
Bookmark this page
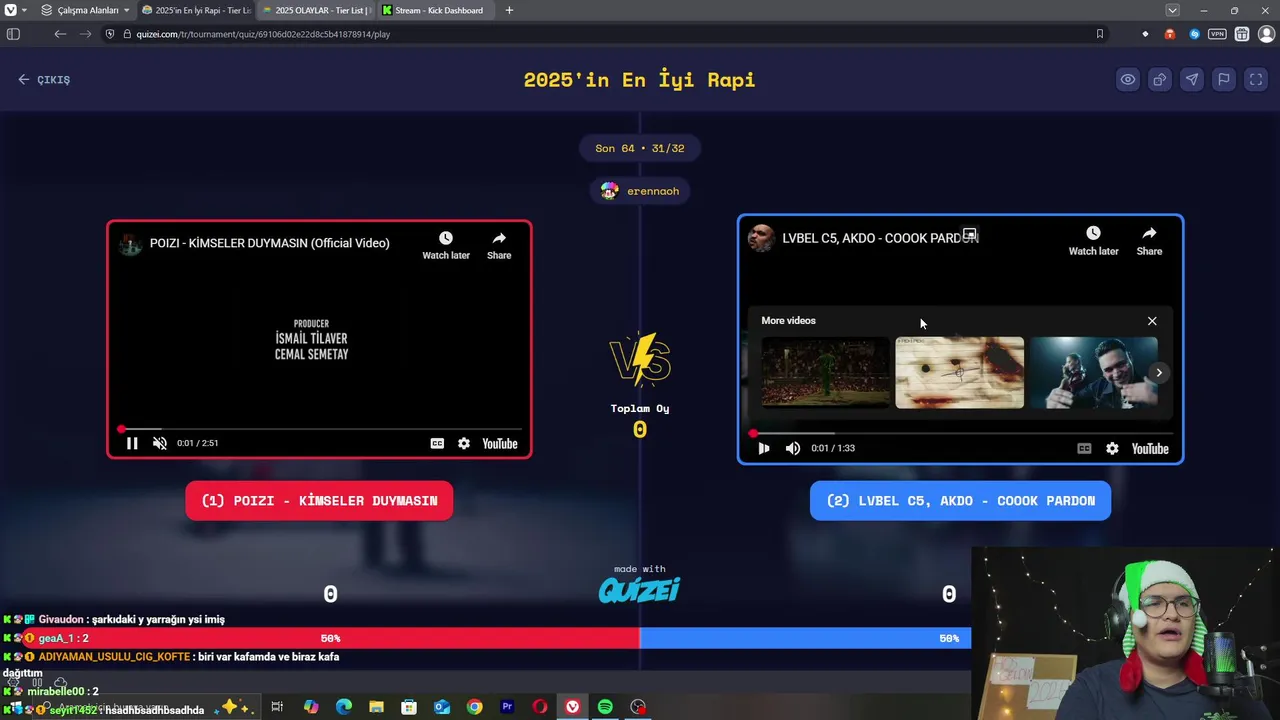tap(1100, 34)
